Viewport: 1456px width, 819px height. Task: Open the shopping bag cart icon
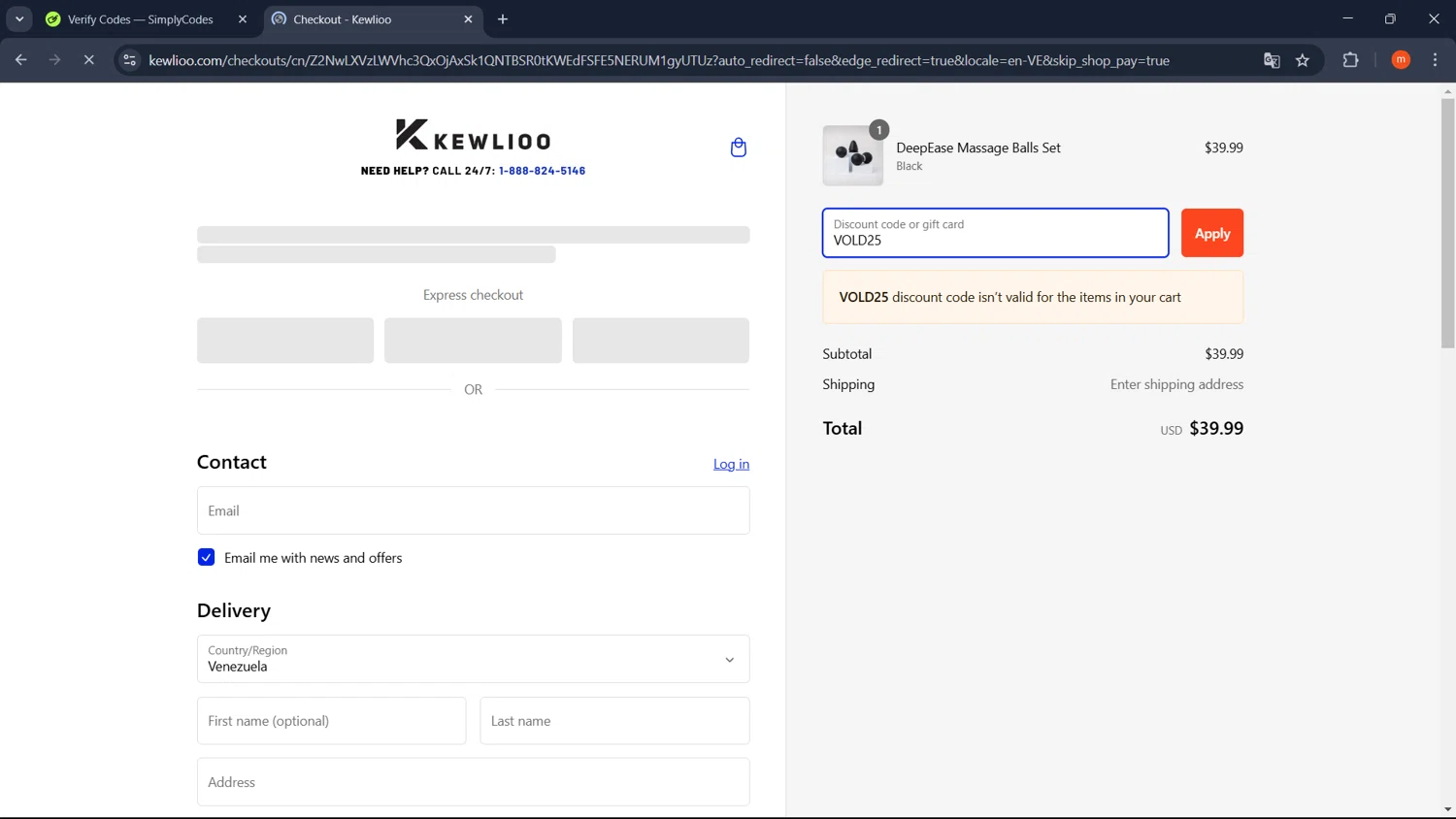tap(738, 147)
